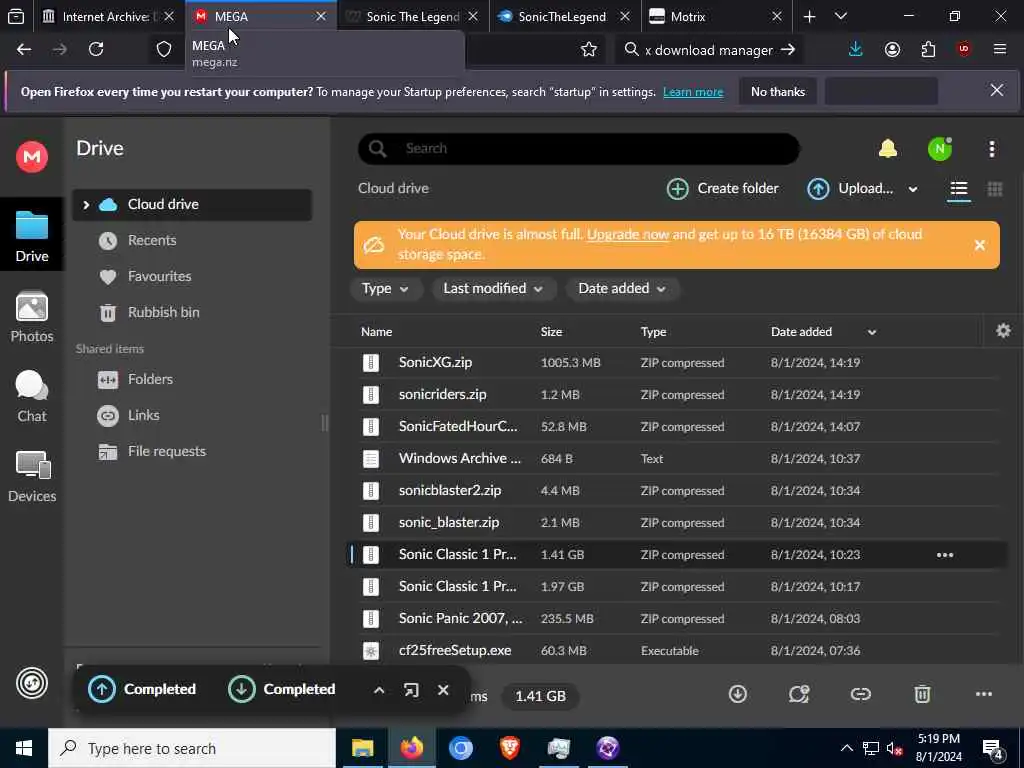Open Favourites
This screenshot has height=768, width=1024.
point(159,276)
